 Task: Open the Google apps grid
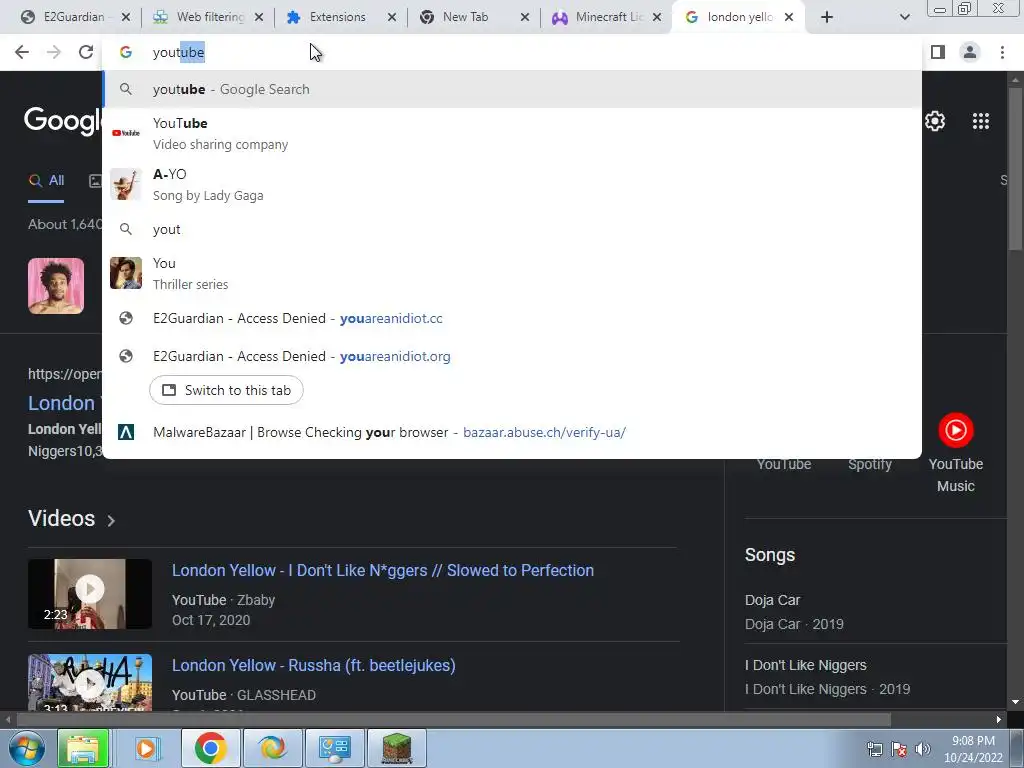[981, 121]
